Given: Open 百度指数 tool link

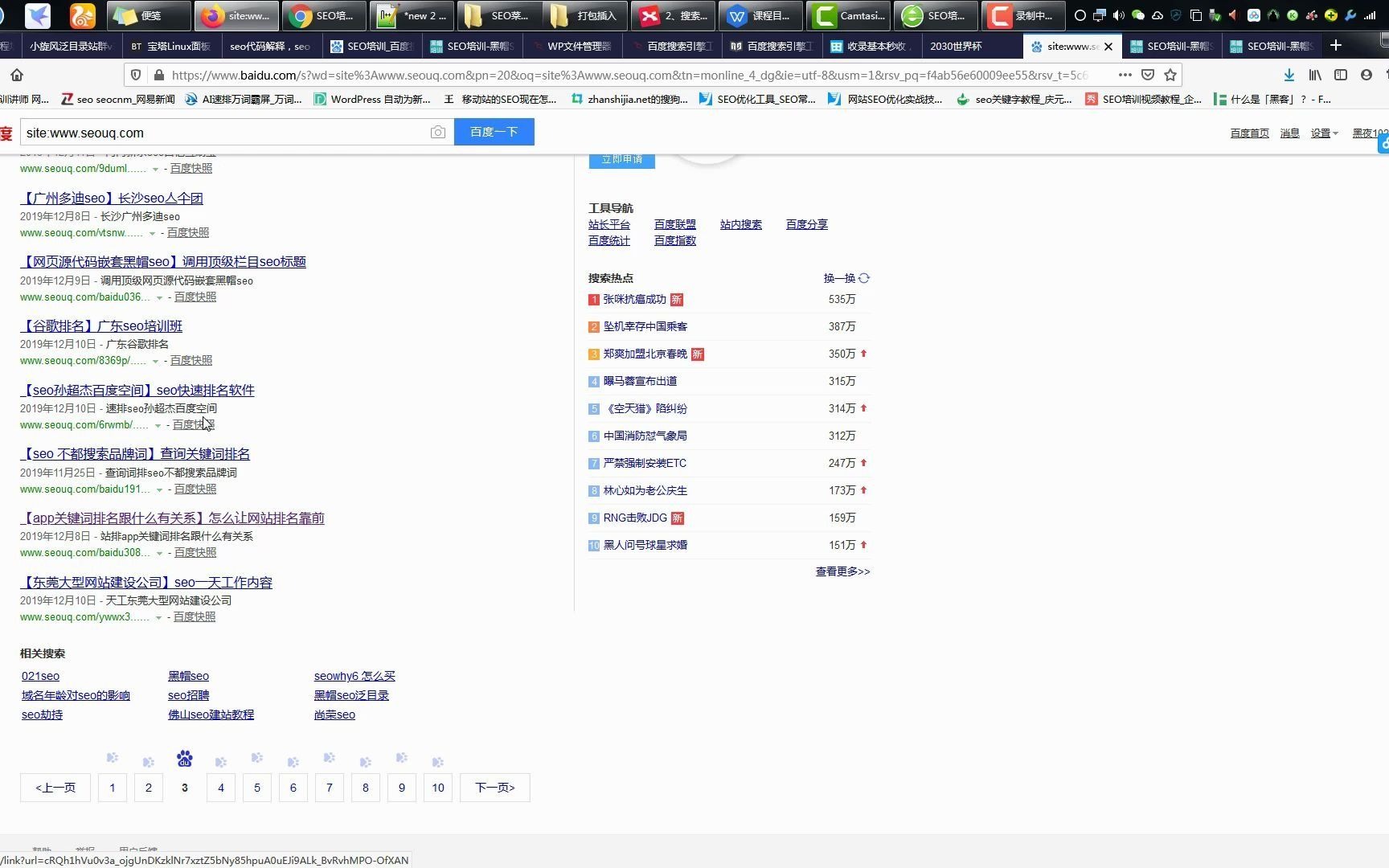Looking at the screenshot, I should [x=675, y=241].
